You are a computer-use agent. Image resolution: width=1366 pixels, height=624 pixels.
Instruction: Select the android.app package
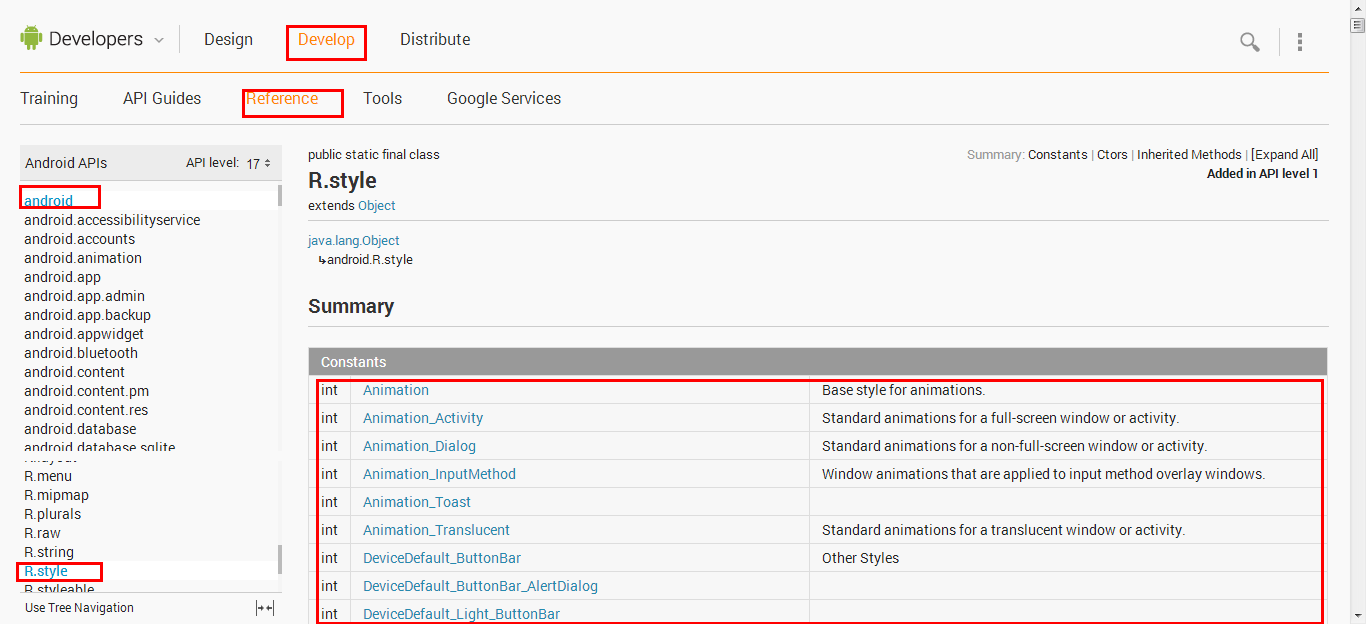coord(62,277)
